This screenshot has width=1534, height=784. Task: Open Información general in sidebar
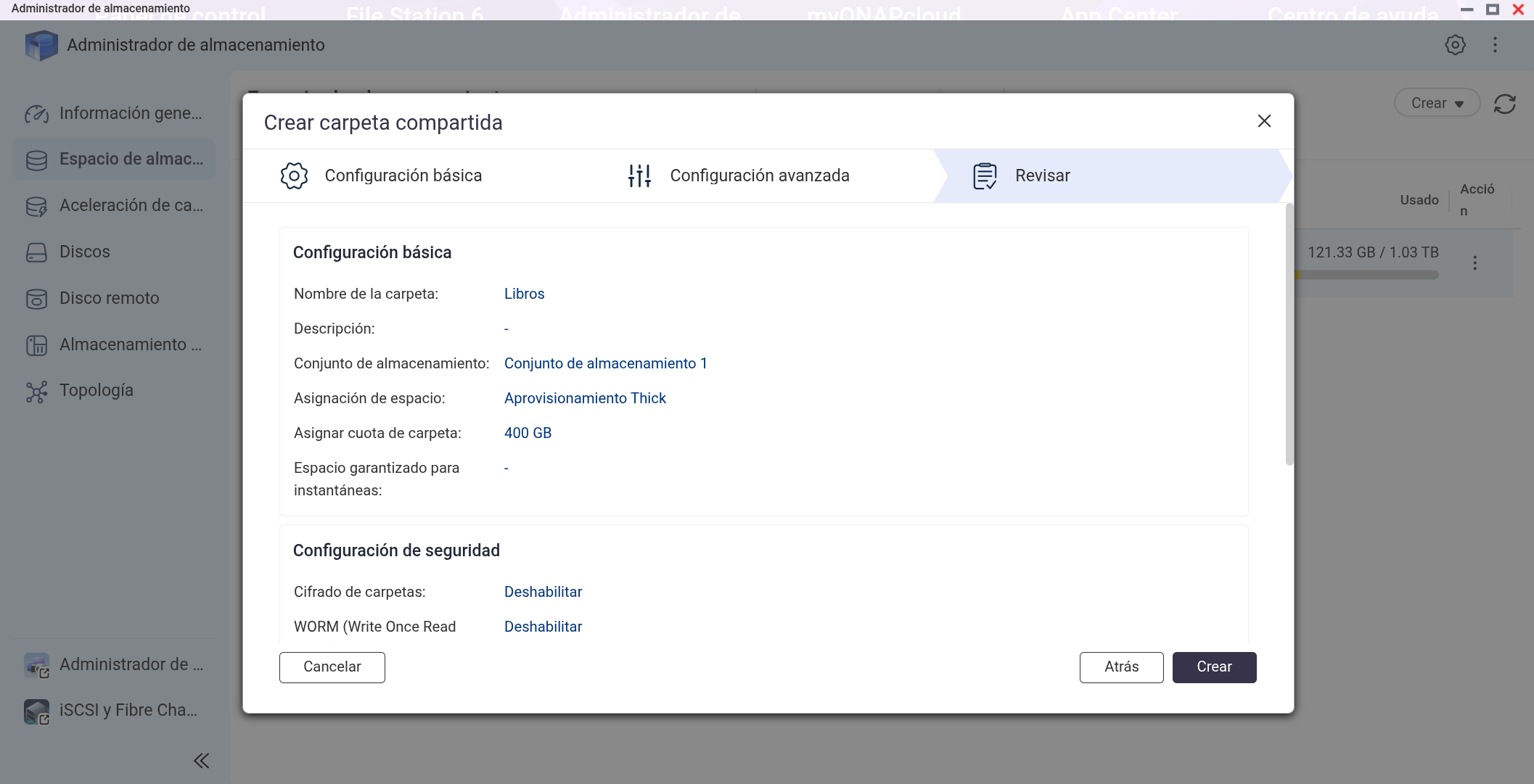pos(131,113)
